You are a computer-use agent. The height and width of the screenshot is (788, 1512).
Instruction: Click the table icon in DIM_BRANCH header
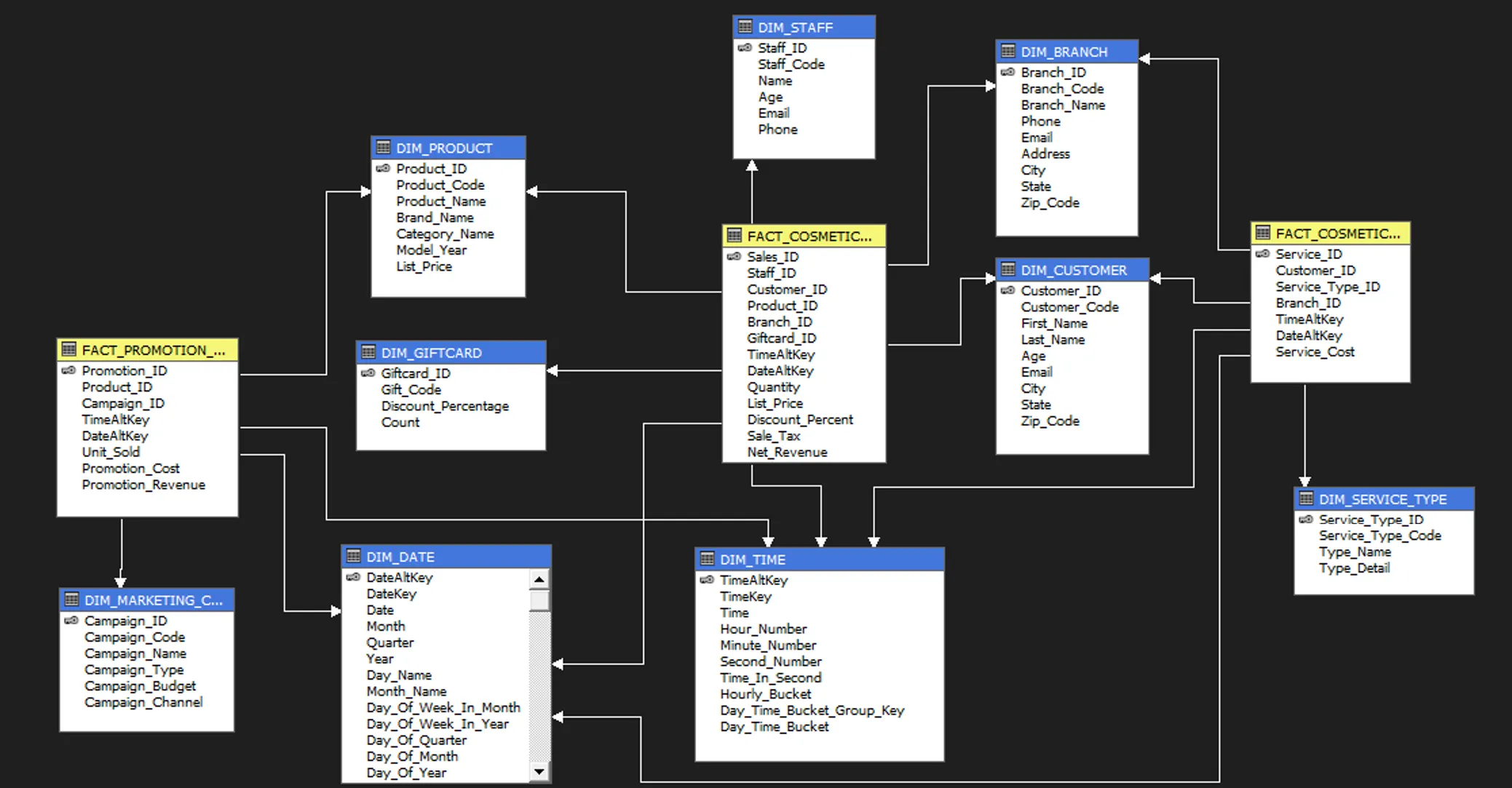click(x=1008, y=51)
